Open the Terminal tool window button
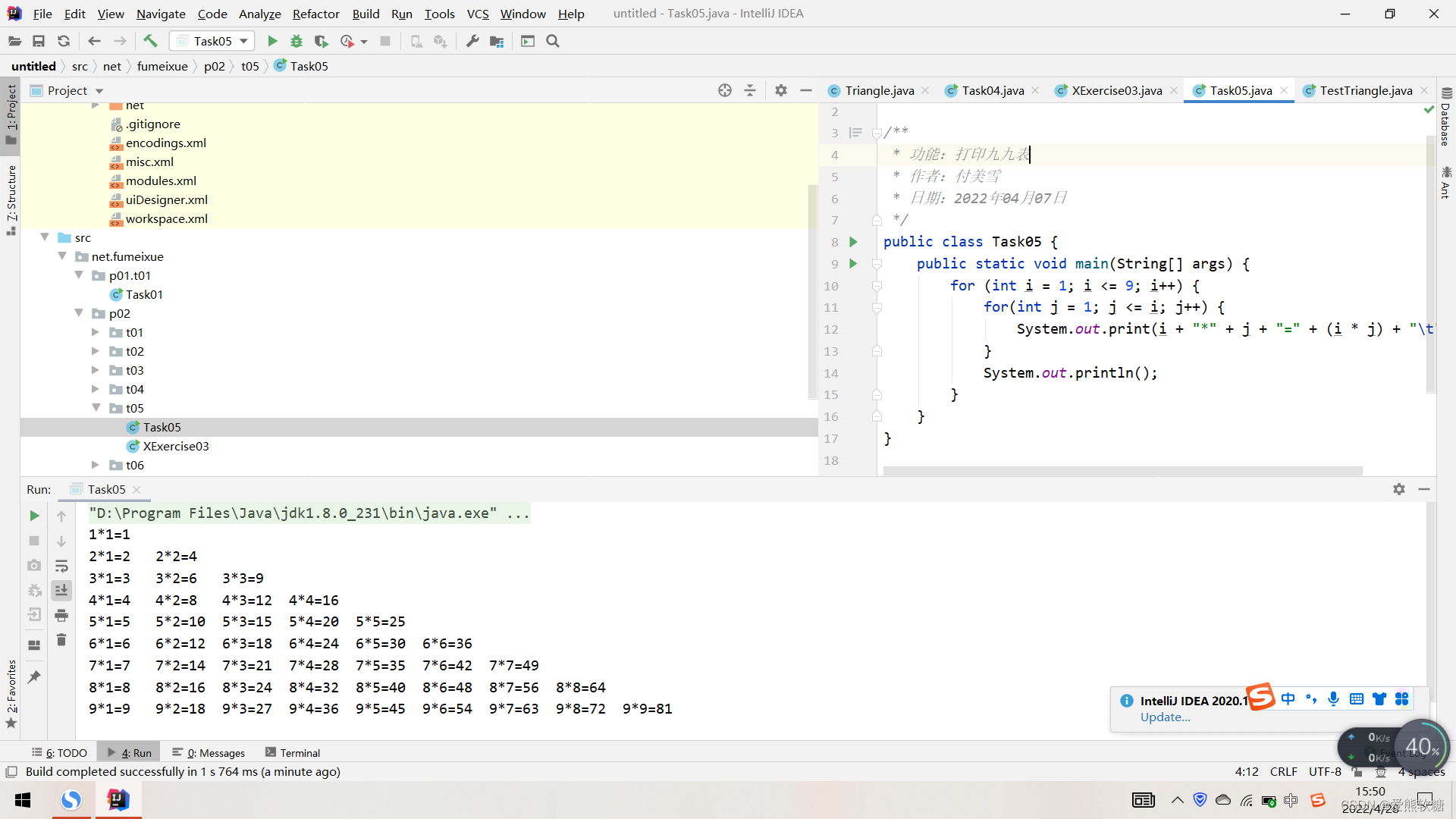 tap(293, 752)
